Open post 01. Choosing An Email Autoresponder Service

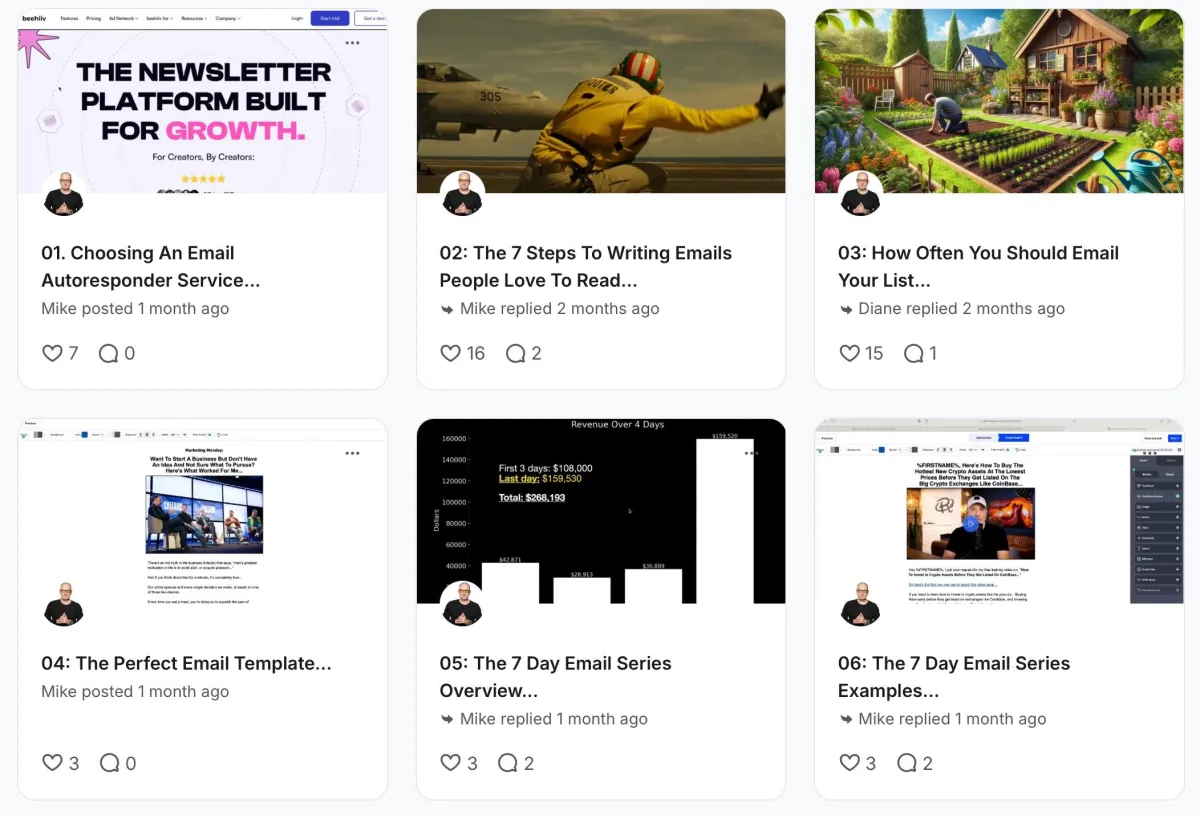click(151, 267)
